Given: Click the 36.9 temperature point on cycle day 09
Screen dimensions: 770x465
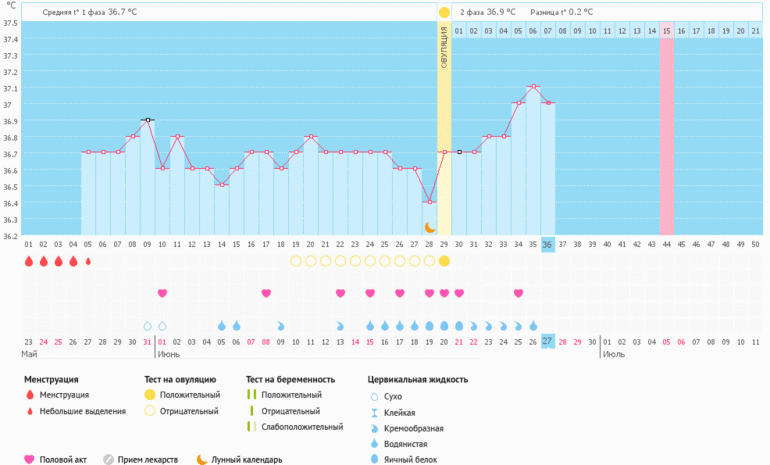Looking at the screenshot, I should coord(147,120).
